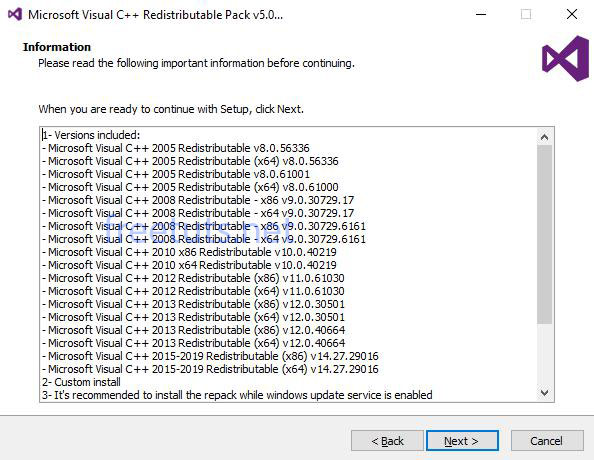This screenshot has width=594, height=460.
Task: Select line '2005 Redistributable v8.0.61001'
Action: point(176,174)
